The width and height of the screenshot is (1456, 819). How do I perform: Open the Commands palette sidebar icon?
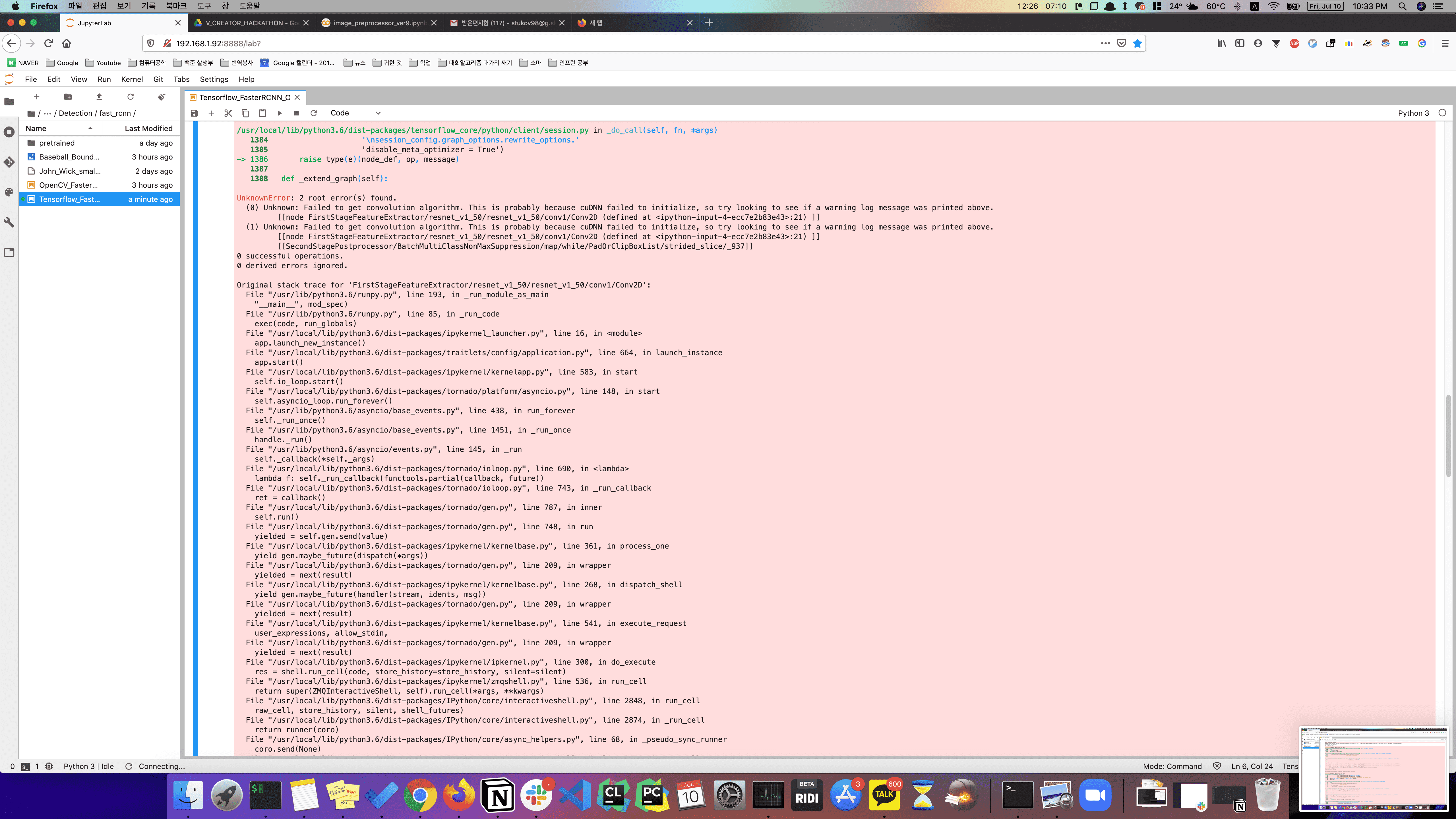(9, 192)
